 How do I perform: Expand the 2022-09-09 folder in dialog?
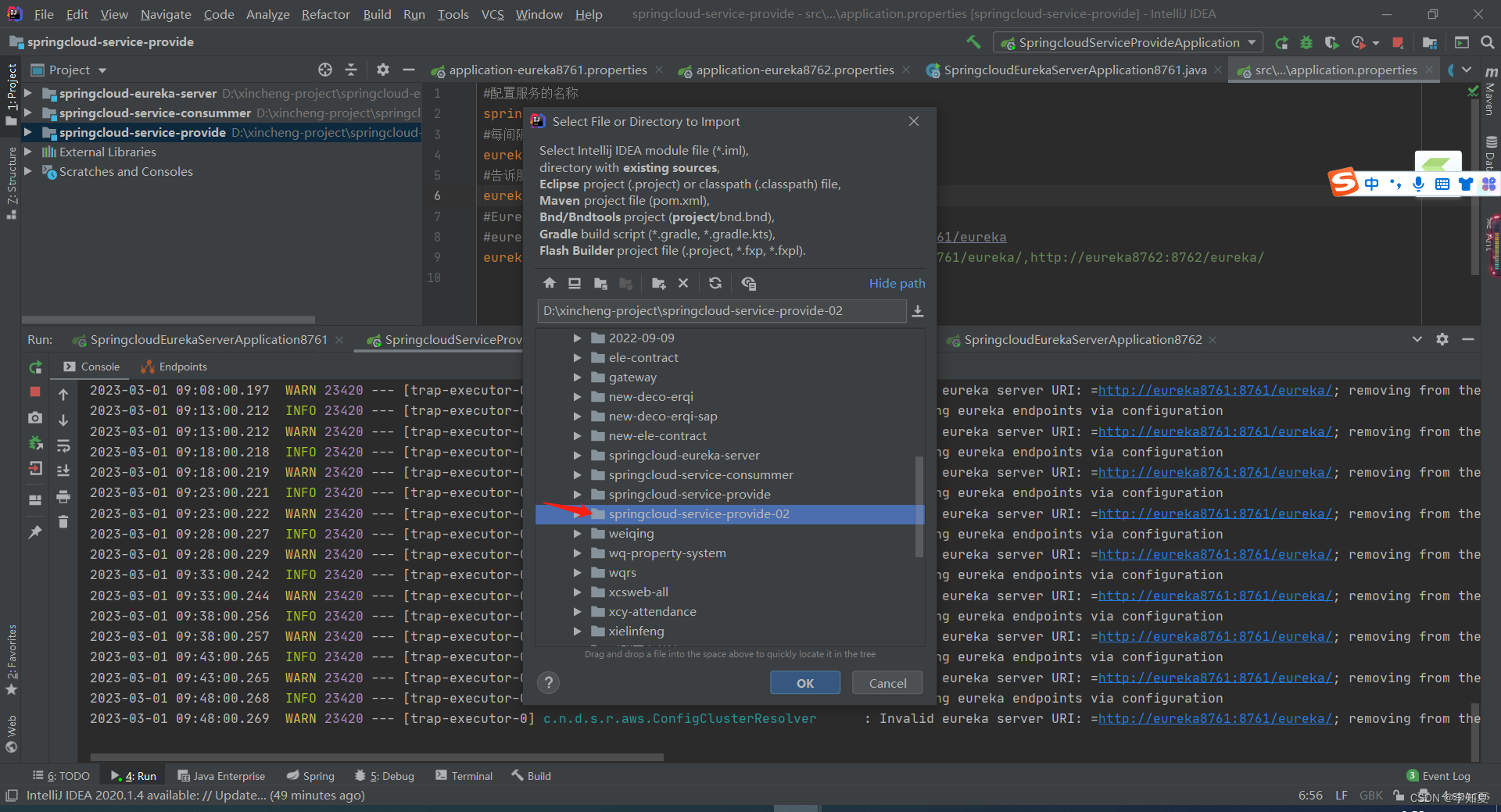point(577,338)
